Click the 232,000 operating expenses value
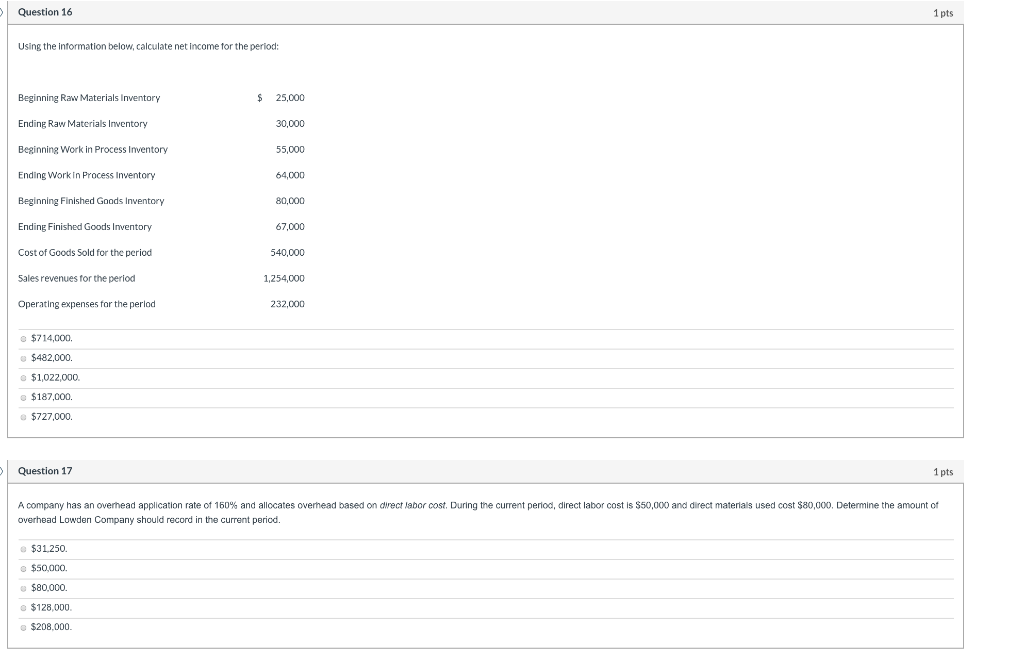Viewport: 1024px width, 660px height. (287, 304)
